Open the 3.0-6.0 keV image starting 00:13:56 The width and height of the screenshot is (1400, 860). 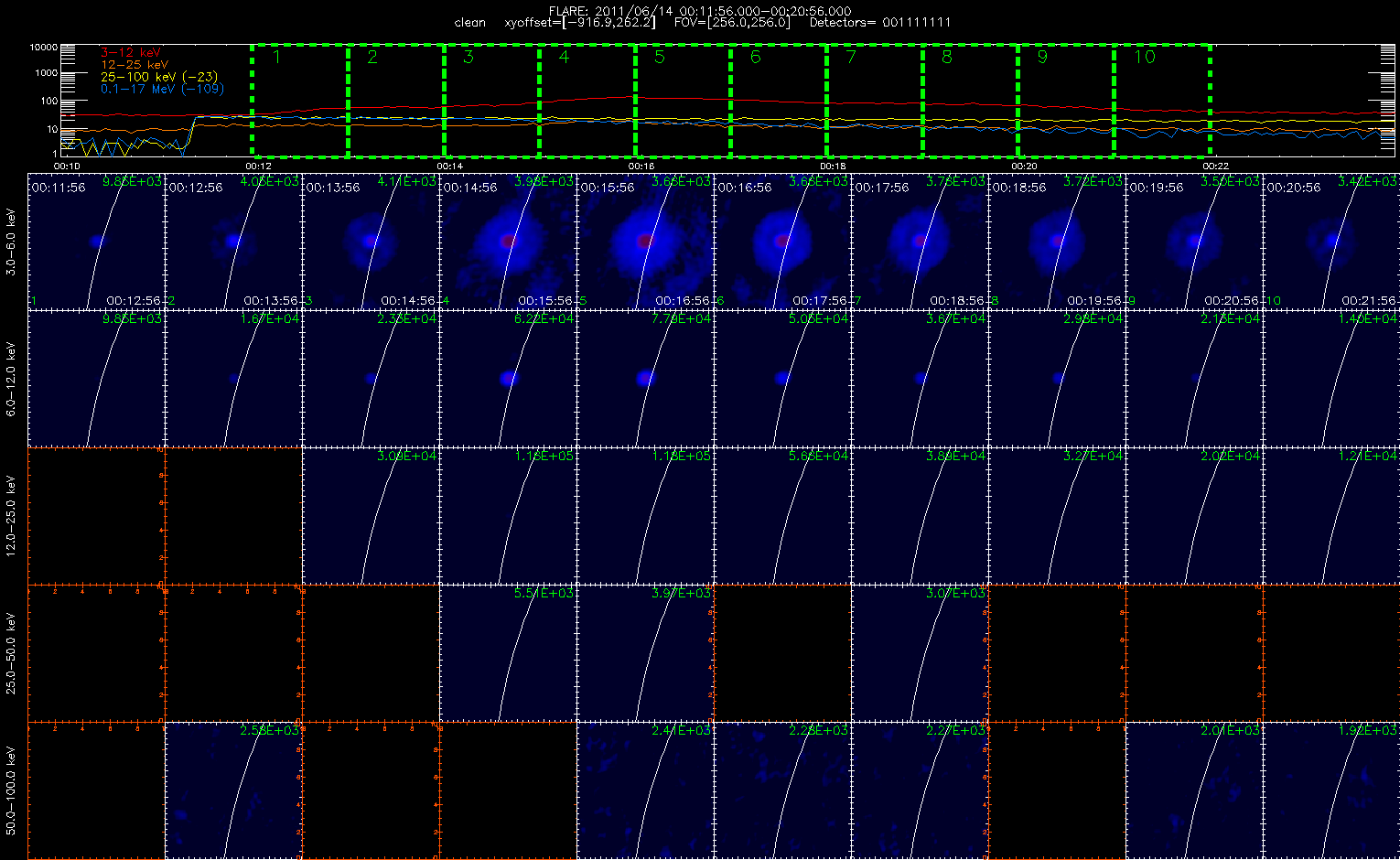click(x=371, y=241)
